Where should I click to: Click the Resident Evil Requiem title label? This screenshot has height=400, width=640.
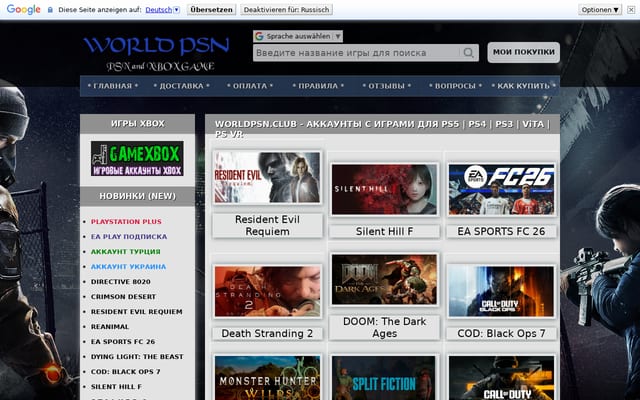click(267, 225)
